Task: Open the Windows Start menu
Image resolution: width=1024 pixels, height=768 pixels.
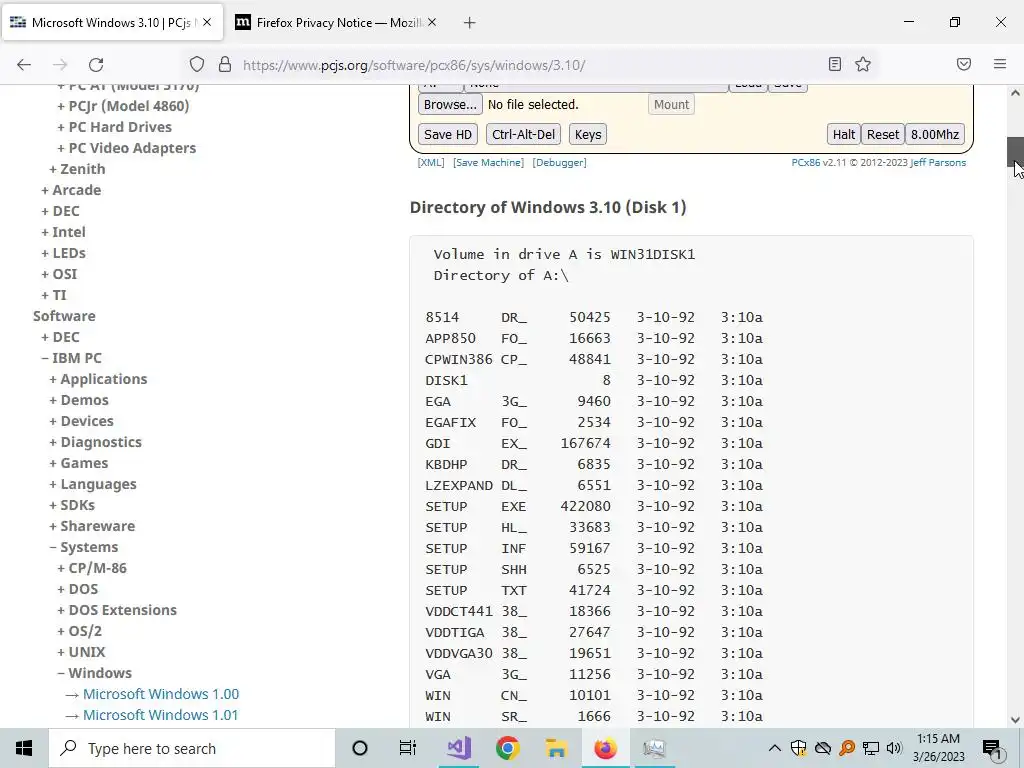Action: point(24,748)
